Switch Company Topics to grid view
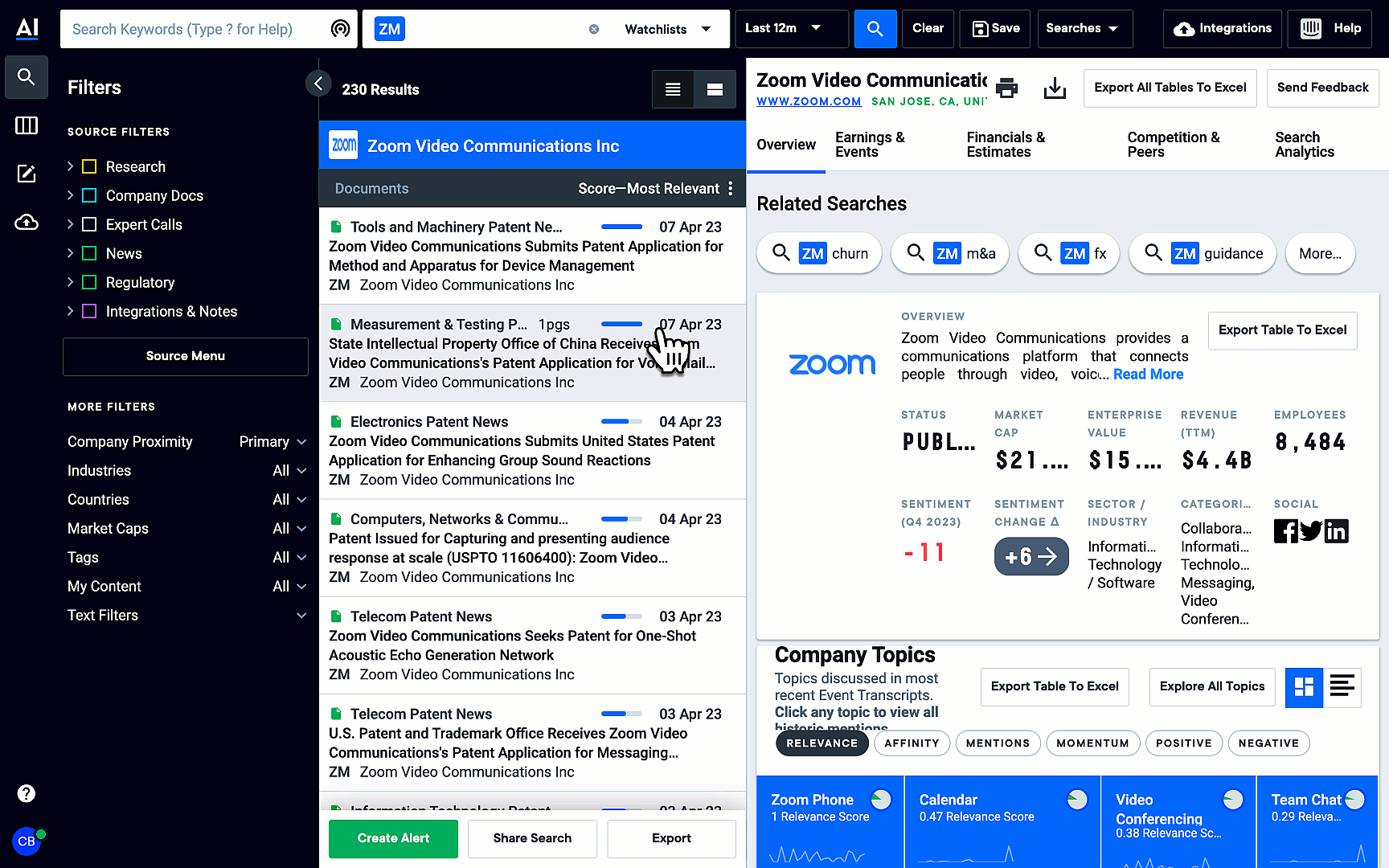Image resolution: width=1389 pixels, height=868 pixels. [x=1304, y=687]
